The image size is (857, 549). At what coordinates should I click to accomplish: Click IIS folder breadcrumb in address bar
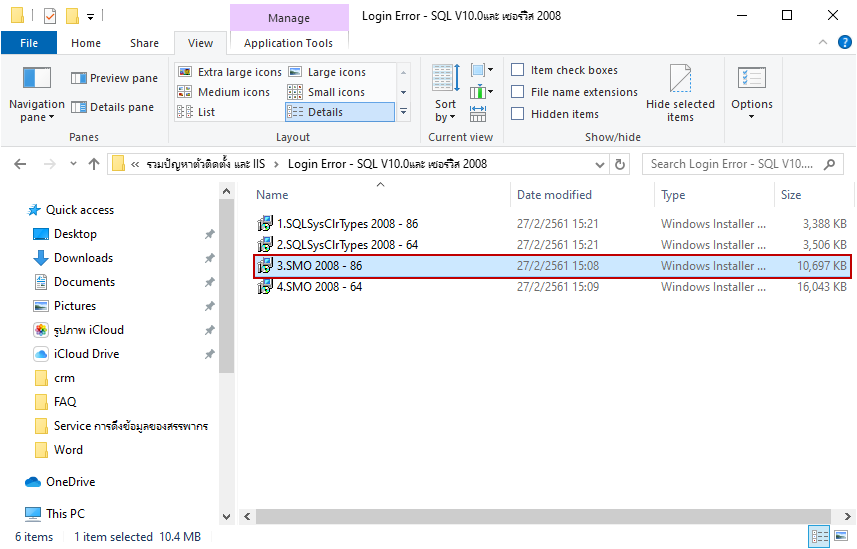pos(206,164)
